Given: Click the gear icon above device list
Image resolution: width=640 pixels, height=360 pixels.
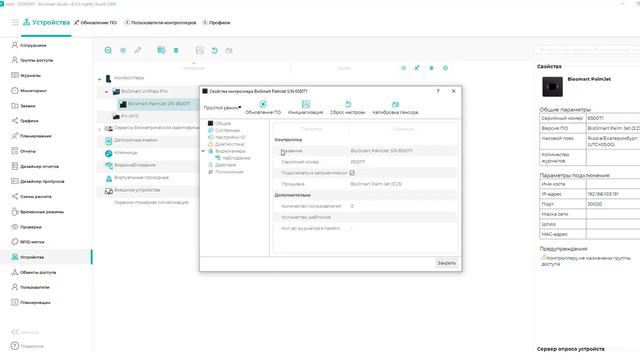Looking at the screenshot, I should (x=445, y=68).
